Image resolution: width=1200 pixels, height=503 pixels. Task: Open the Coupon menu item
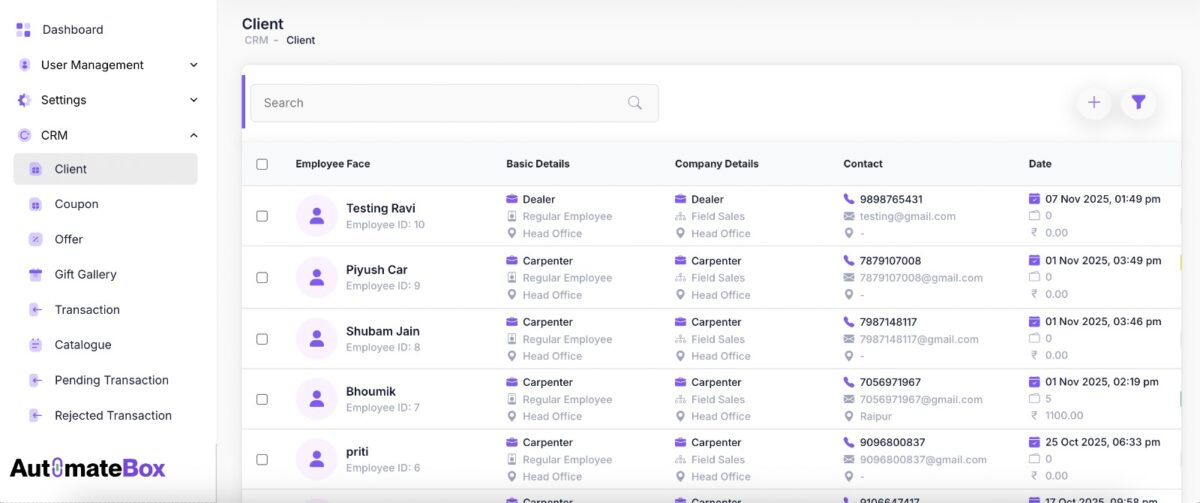click(x=76, y=204)
